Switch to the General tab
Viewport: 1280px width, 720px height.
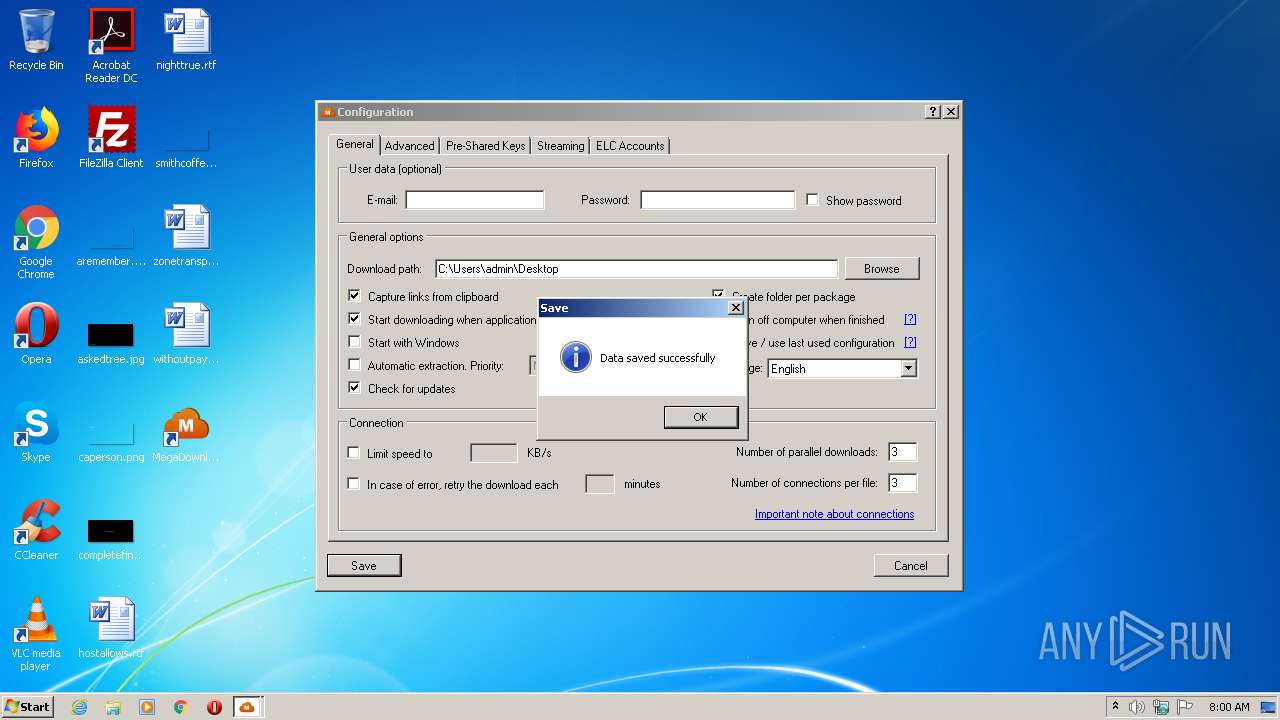[x=355, y=144]
